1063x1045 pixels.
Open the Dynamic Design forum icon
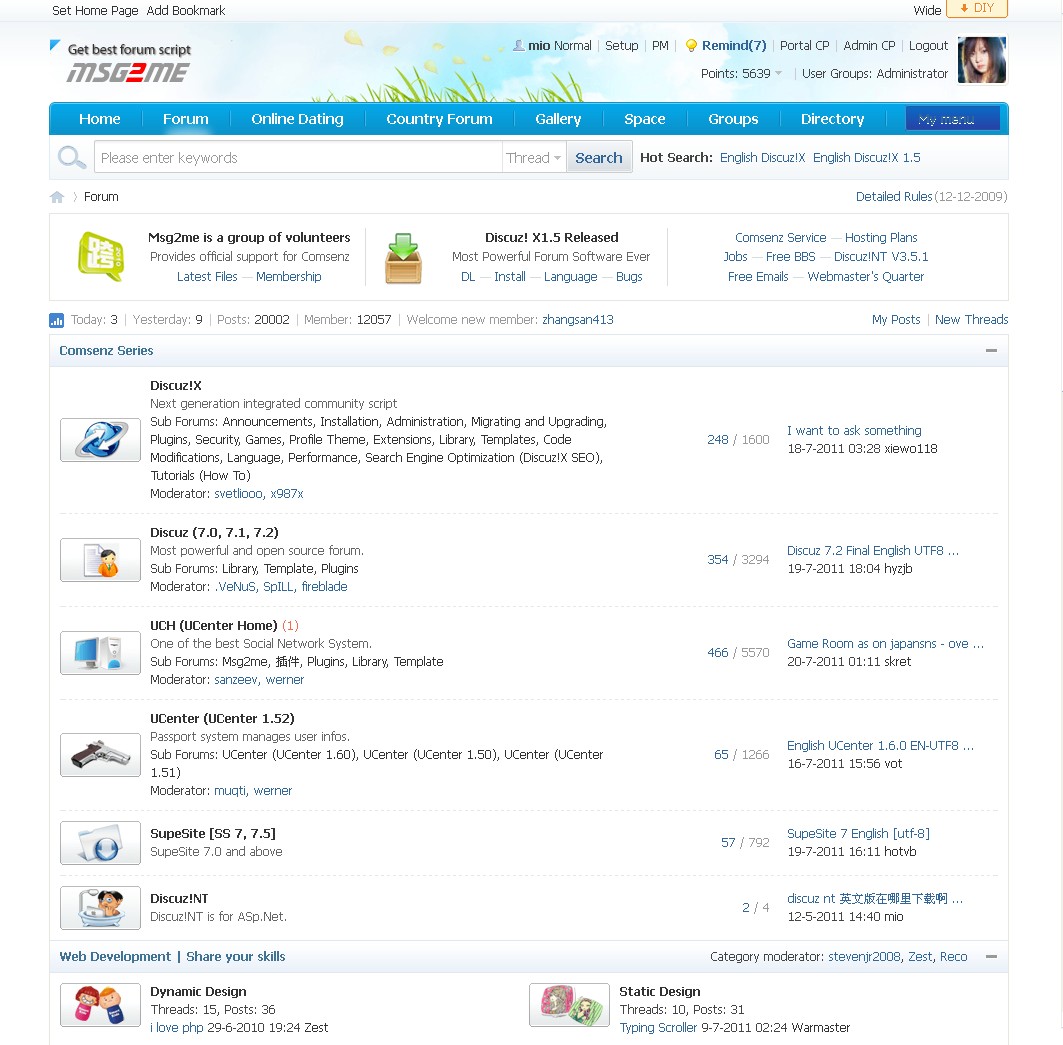click(100, 1005)
